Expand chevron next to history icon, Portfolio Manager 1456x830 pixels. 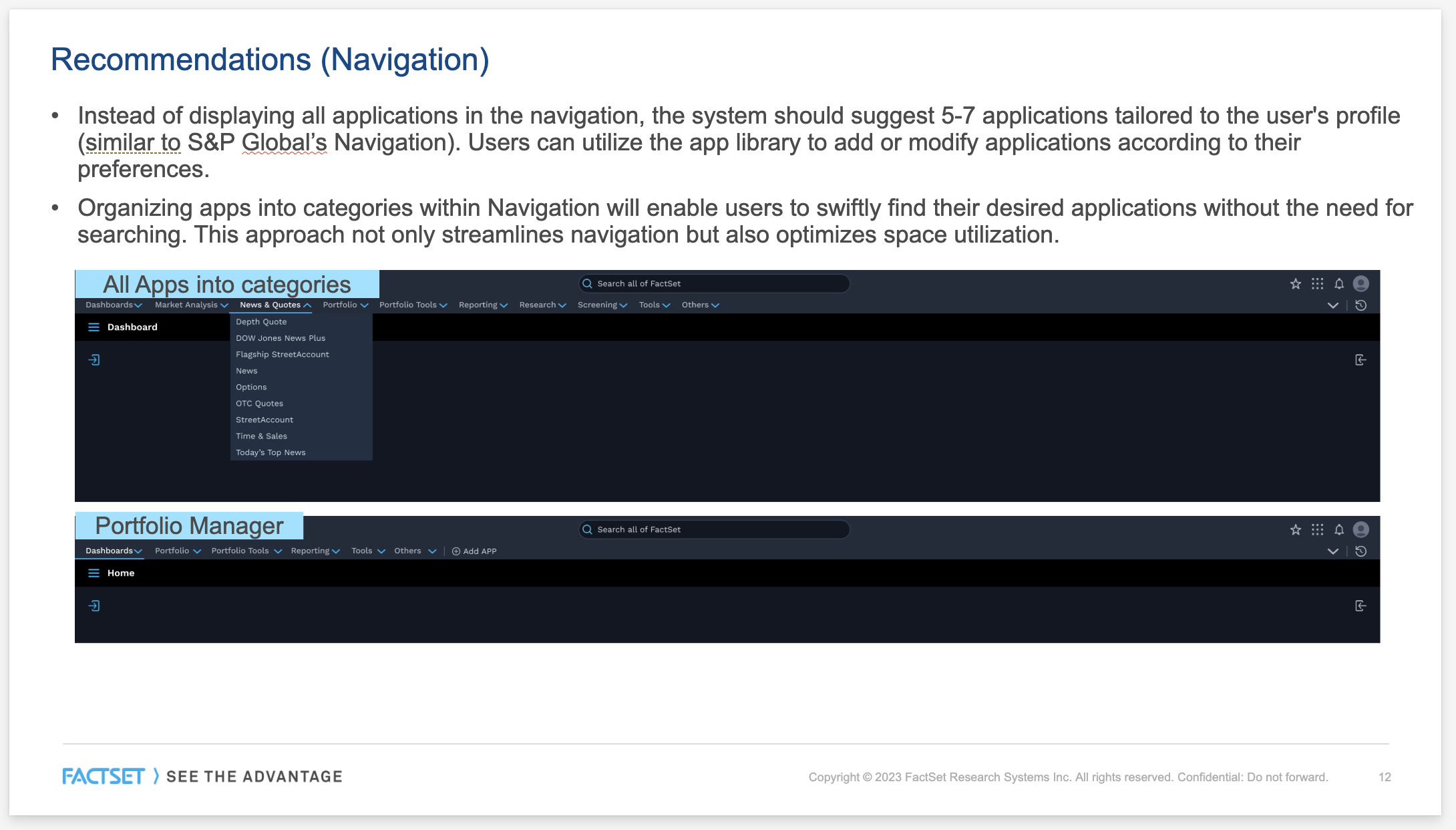1332,551
